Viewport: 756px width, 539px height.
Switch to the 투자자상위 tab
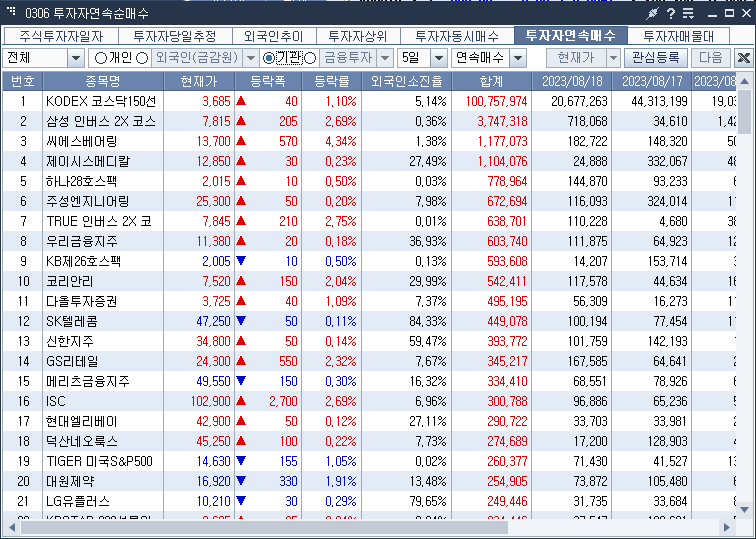click(x=358, y=36)
